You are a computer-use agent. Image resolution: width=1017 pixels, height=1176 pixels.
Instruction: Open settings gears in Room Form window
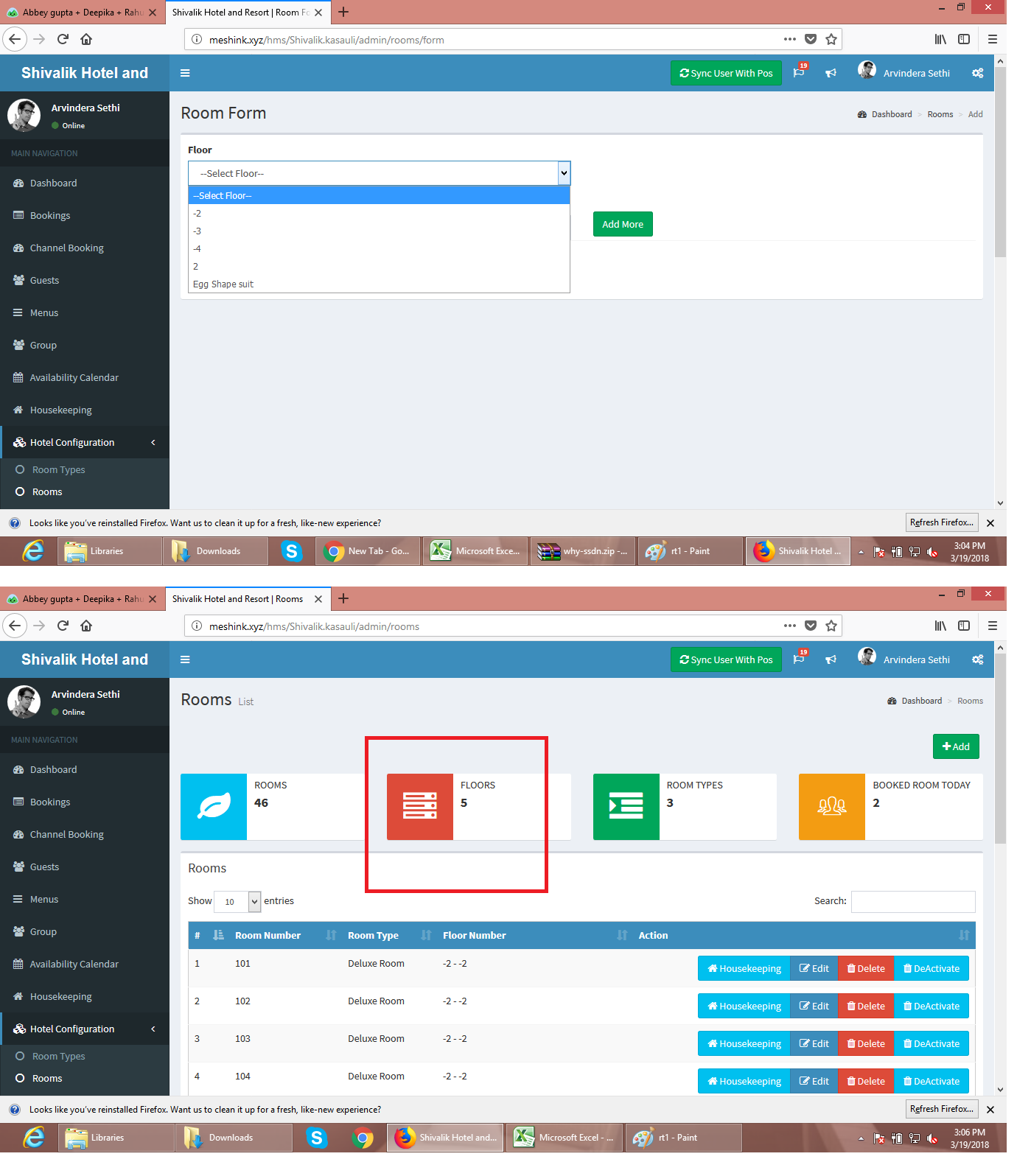978,73
